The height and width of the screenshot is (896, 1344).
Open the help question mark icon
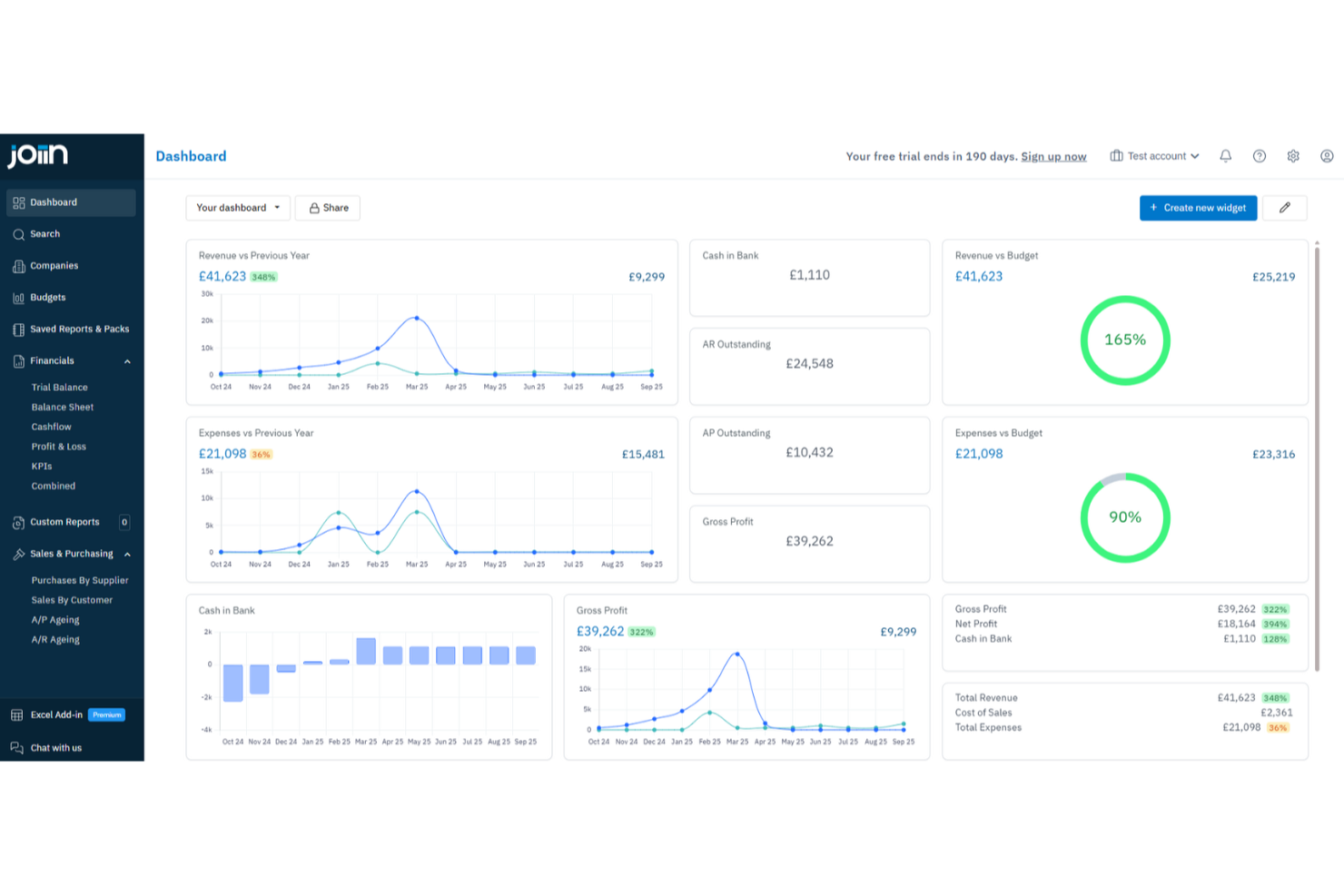pos(1260,155)
